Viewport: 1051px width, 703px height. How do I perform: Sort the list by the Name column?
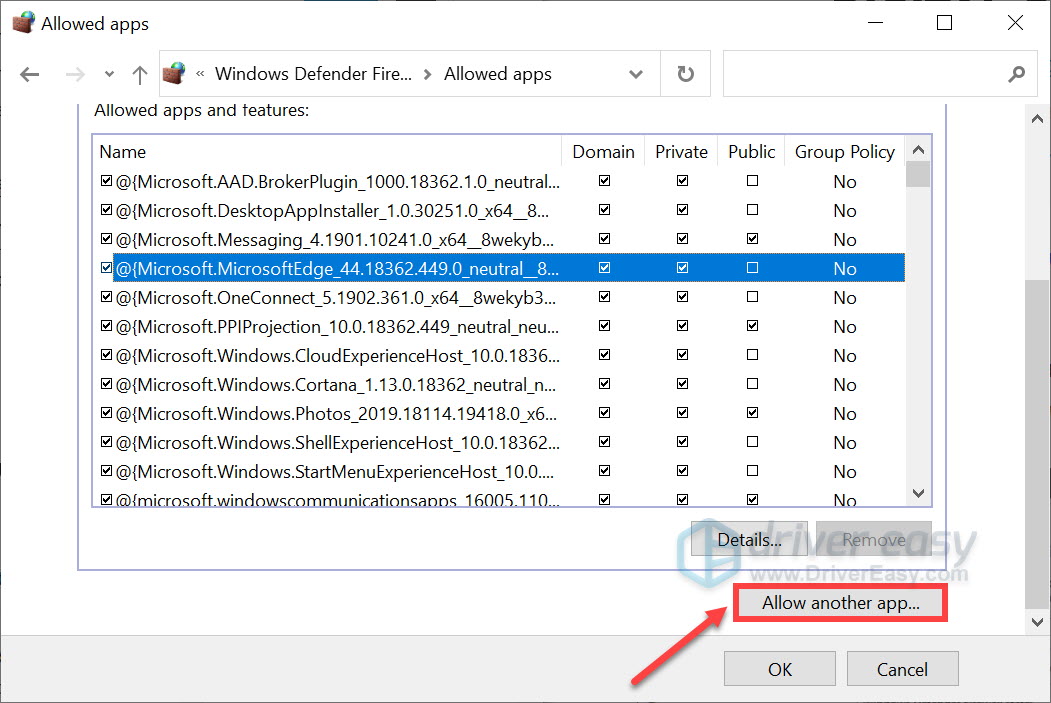coord(123,152)
